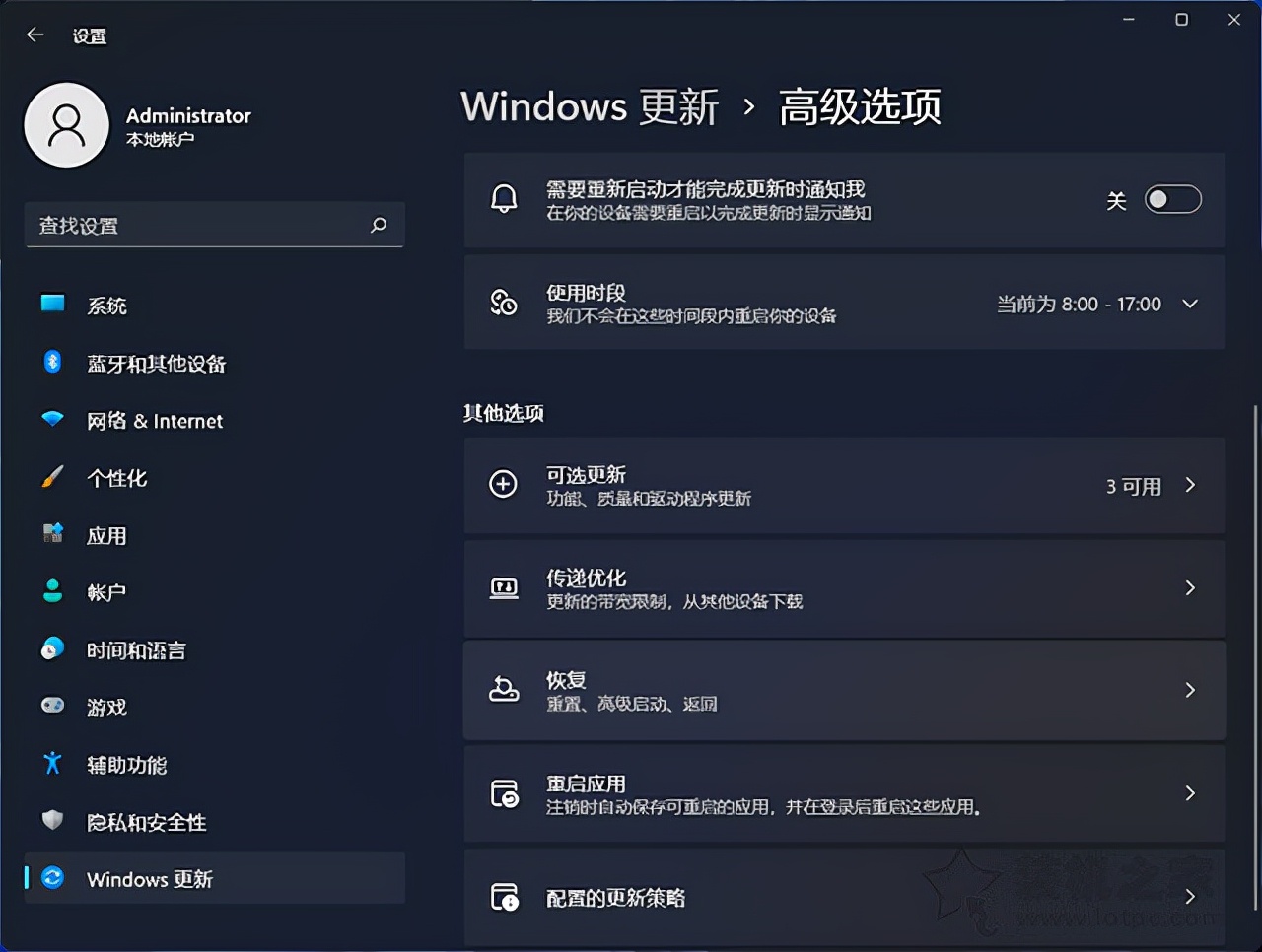Click the gamepad icon for 游戏
Screen dimensions: 1262x952
(52, 706)
